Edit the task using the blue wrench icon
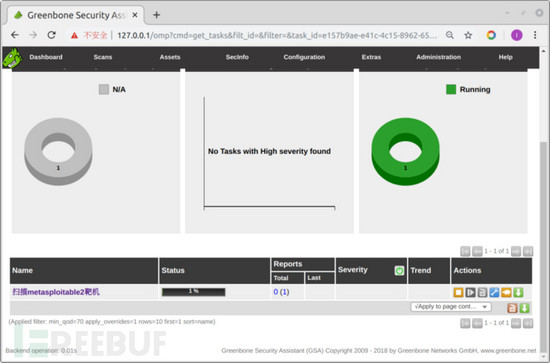 pos(494,292)
